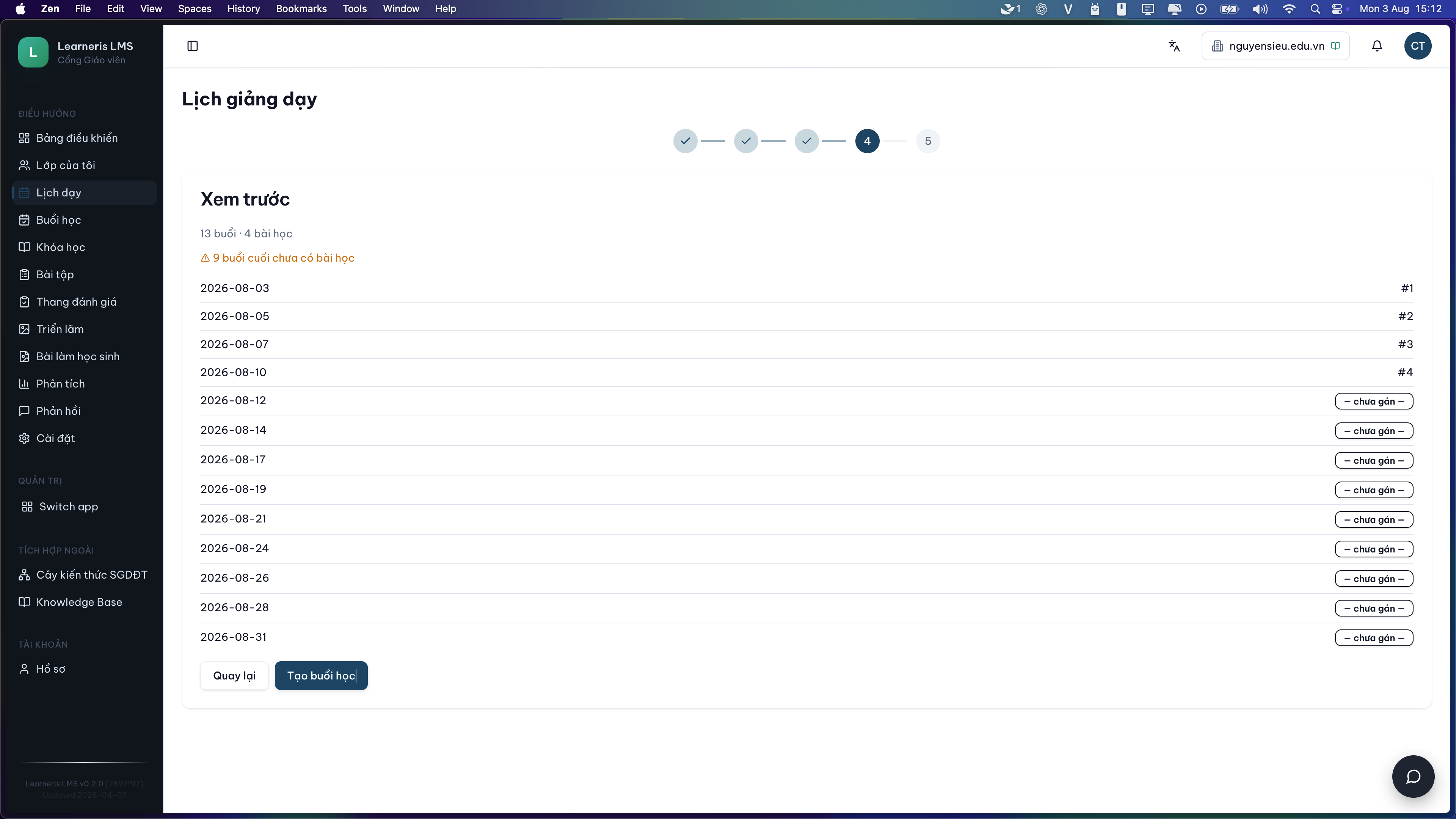The width and height of the screenshot is (1456, 819).
Task: Open Knowledge Base in sidebar
Action: (x=84, y=602)
